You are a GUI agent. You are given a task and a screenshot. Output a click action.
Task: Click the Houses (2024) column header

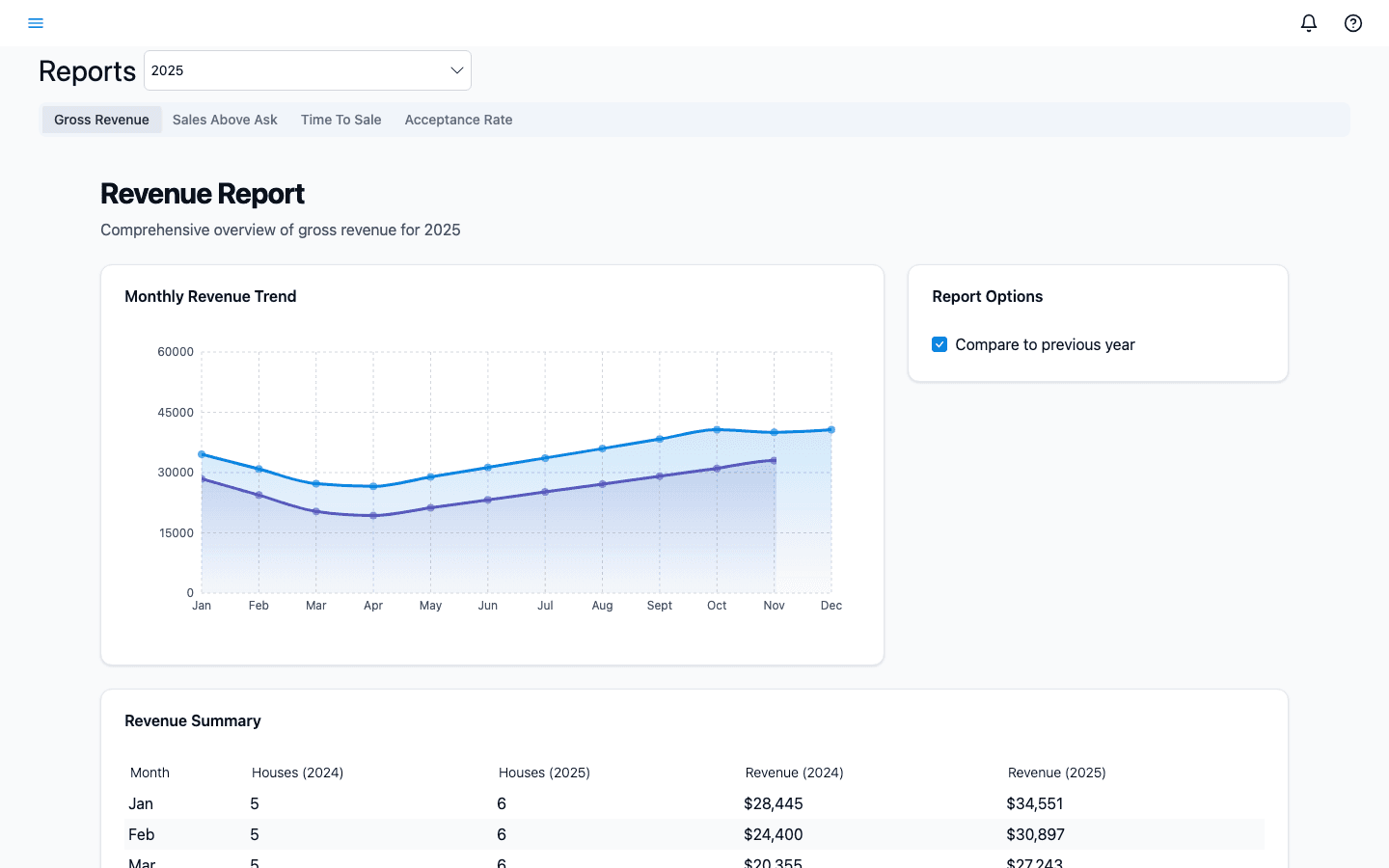click(x=297, y=773)
